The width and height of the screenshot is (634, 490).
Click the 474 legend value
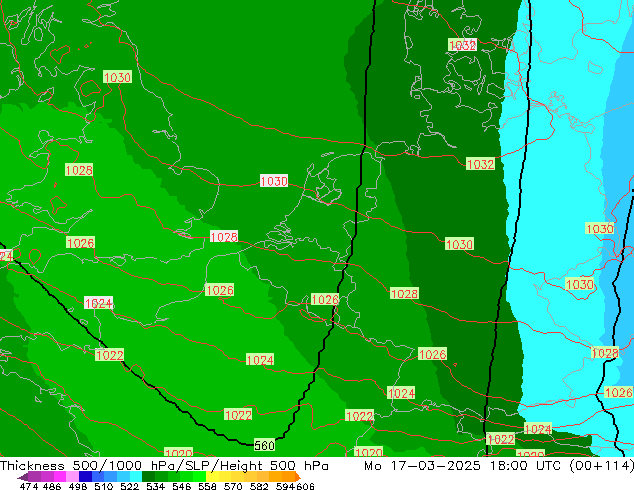click(29, 486)
